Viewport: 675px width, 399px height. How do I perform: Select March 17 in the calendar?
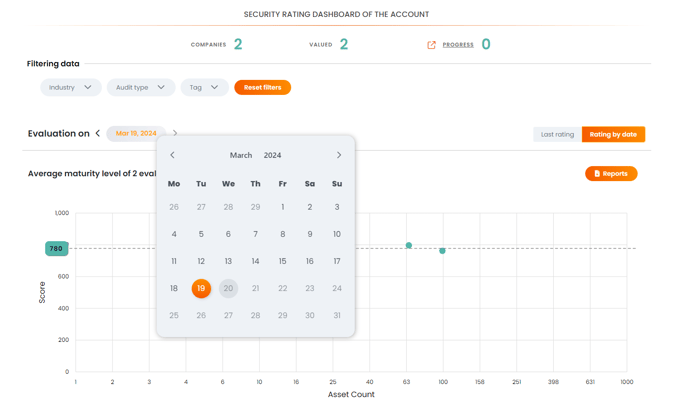[x=337, y=261]
